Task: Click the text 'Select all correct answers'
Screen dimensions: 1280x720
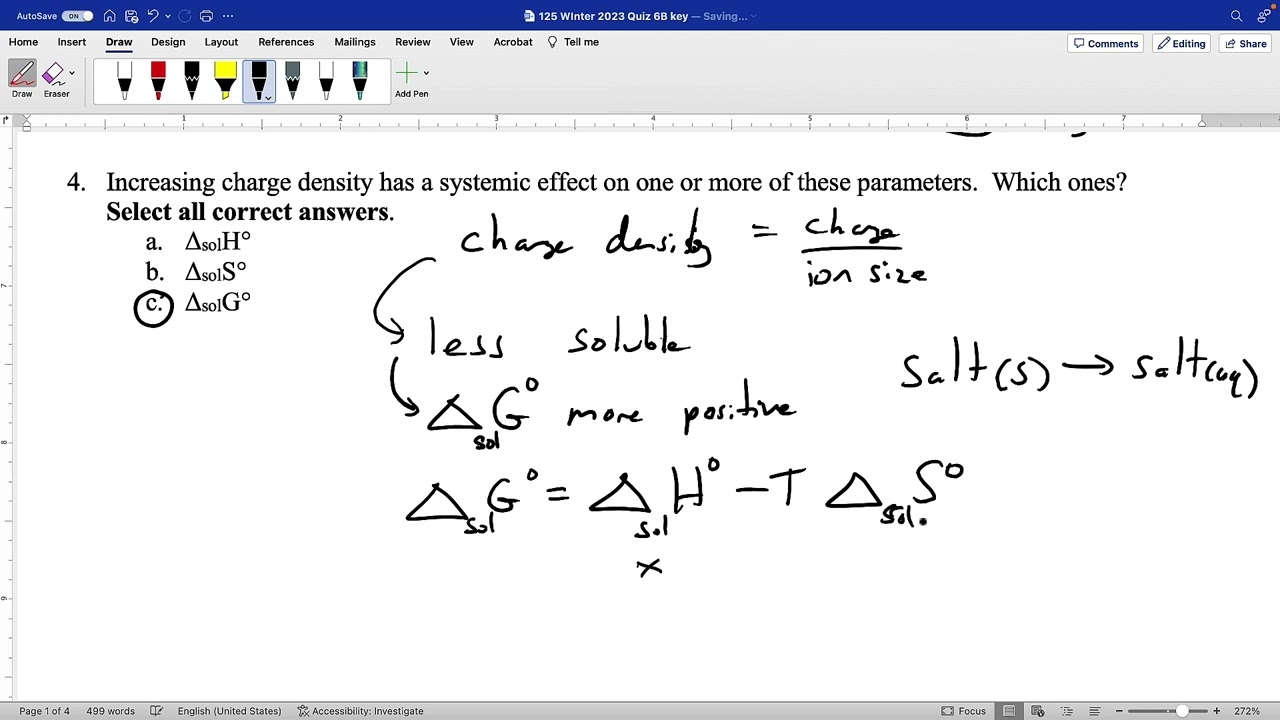Action: (x=248, y=212)
